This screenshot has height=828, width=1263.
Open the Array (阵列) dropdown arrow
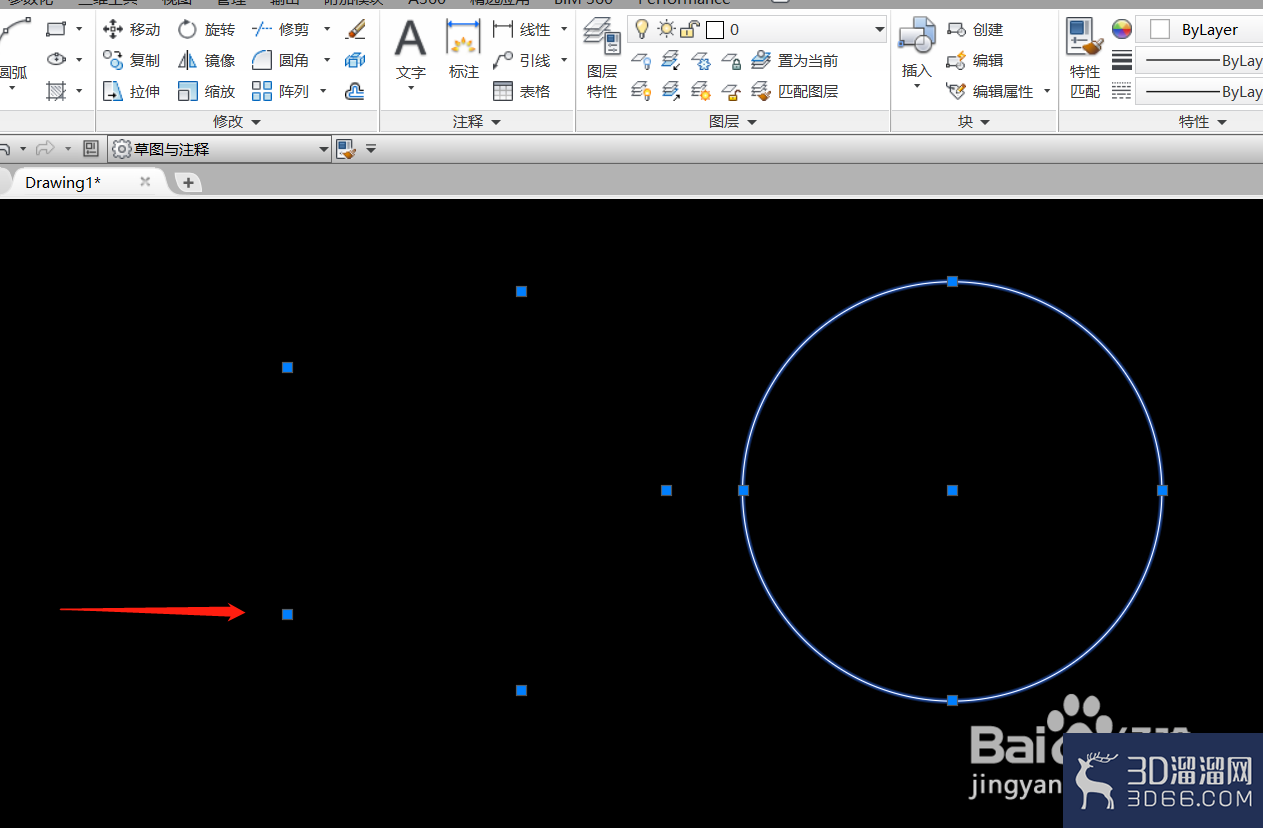coord(323,92)
